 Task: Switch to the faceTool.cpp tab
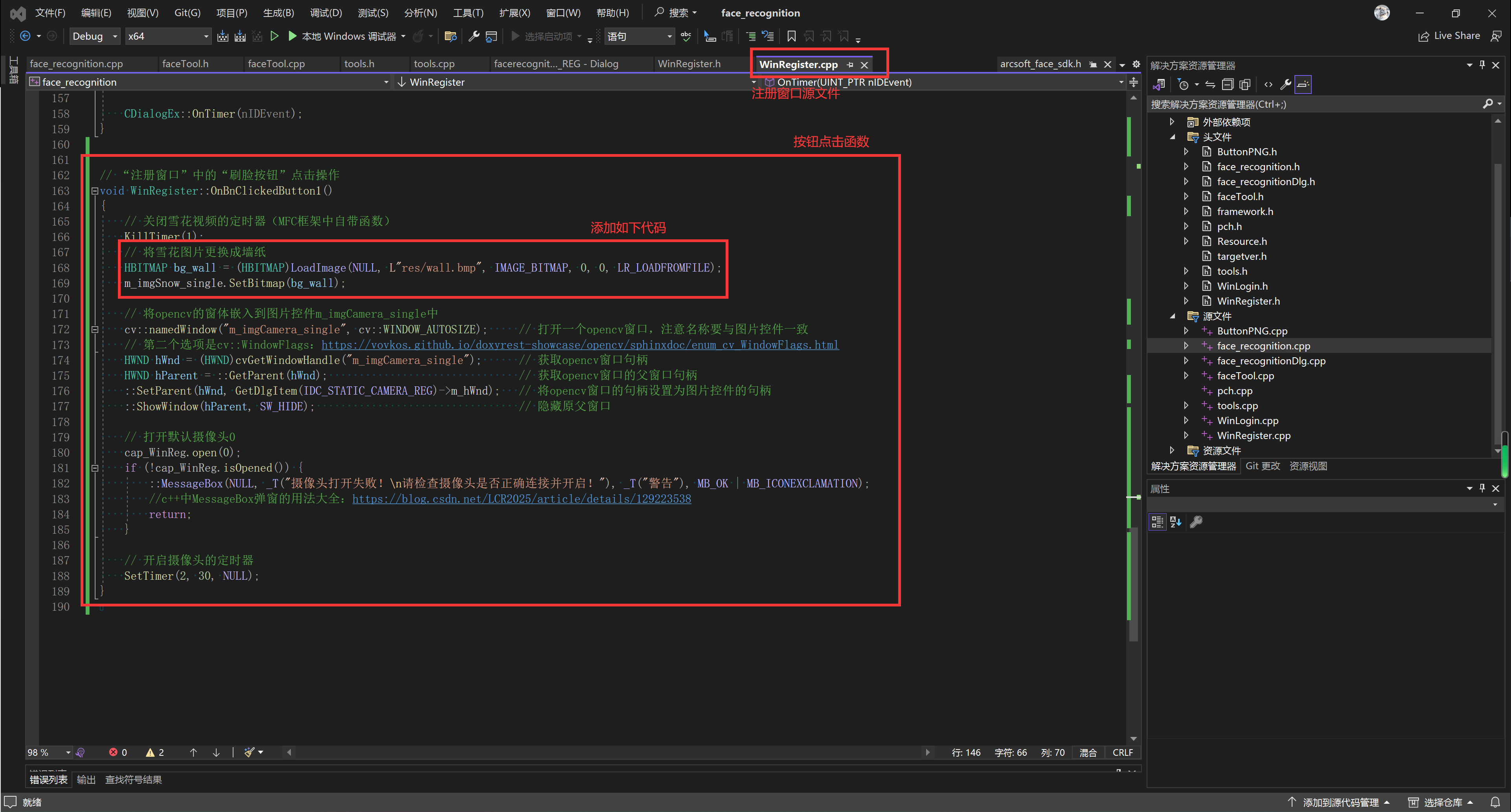point(276,64)
